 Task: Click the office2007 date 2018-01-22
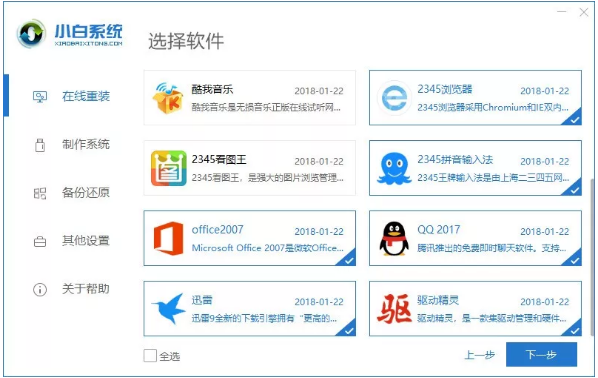tap(319, 232)
